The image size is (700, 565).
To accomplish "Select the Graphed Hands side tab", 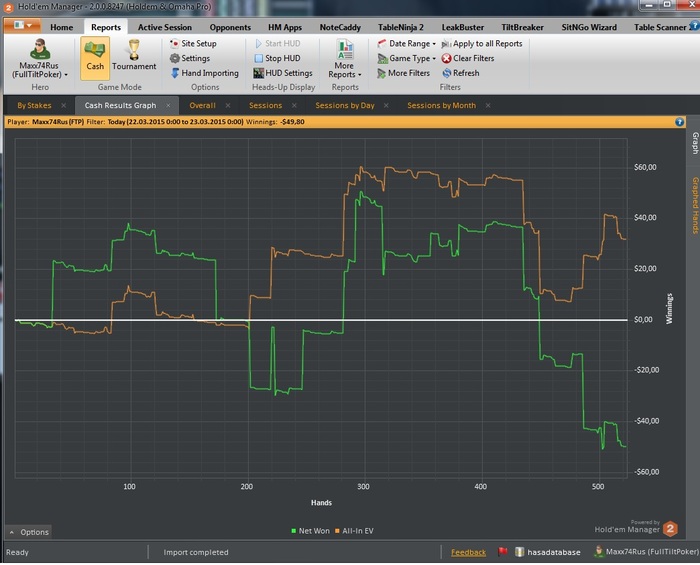I will point(695,205).
